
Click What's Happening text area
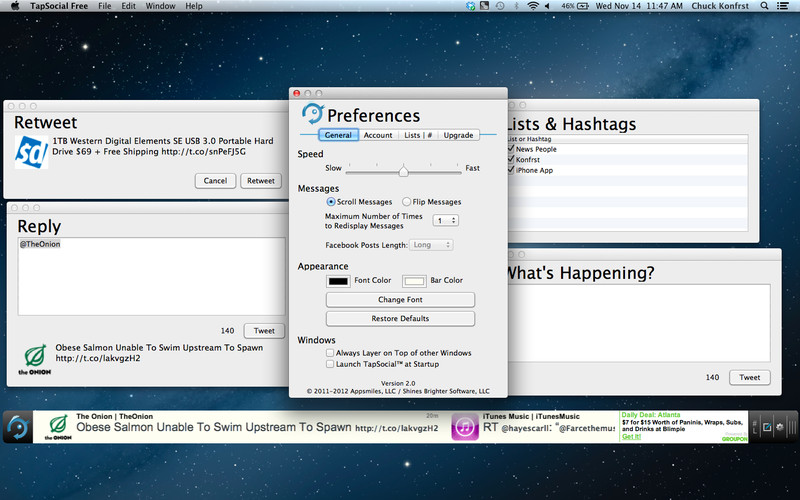tap(639, 323)
